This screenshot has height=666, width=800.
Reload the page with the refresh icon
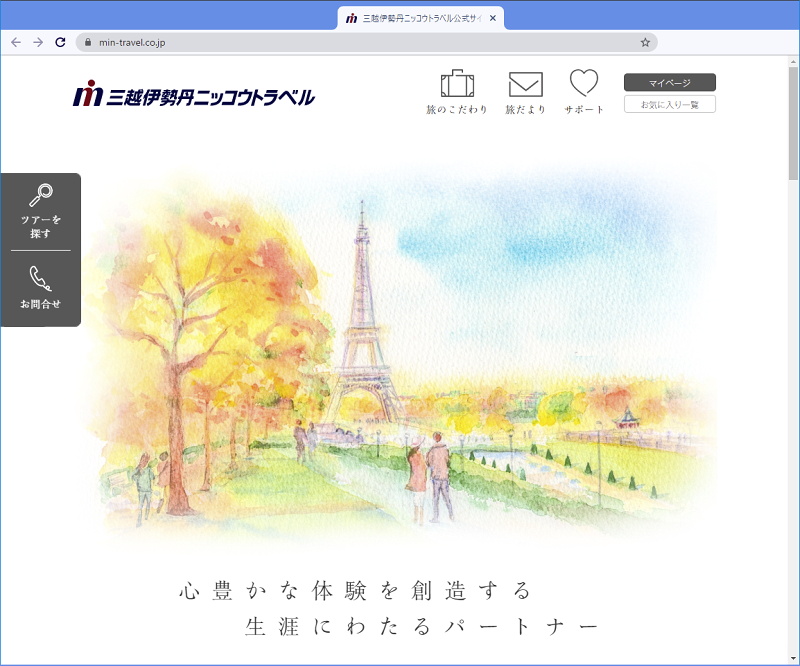pos(60,42)
